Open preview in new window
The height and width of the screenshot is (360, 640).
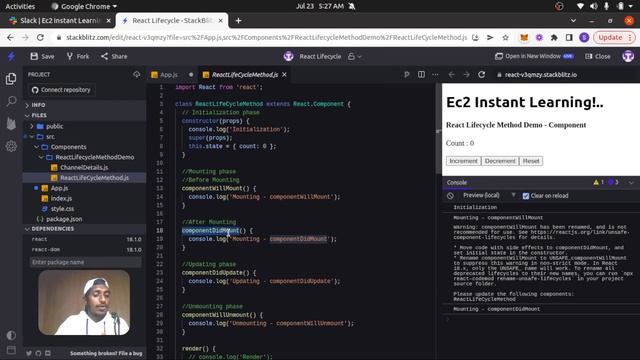pyautogui.click(x=534, y=56)
